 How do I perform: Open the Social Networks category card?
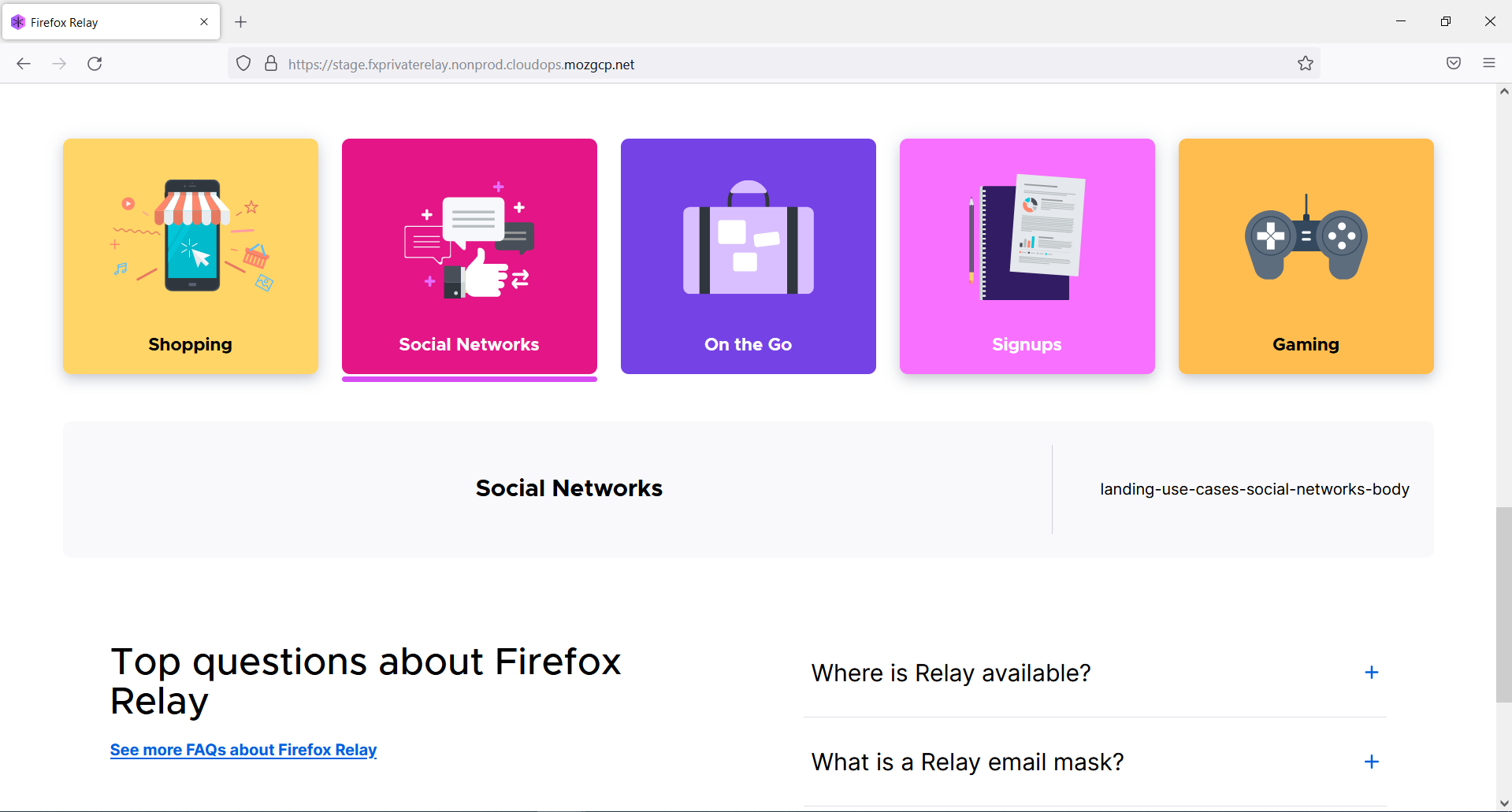(469, 256)
